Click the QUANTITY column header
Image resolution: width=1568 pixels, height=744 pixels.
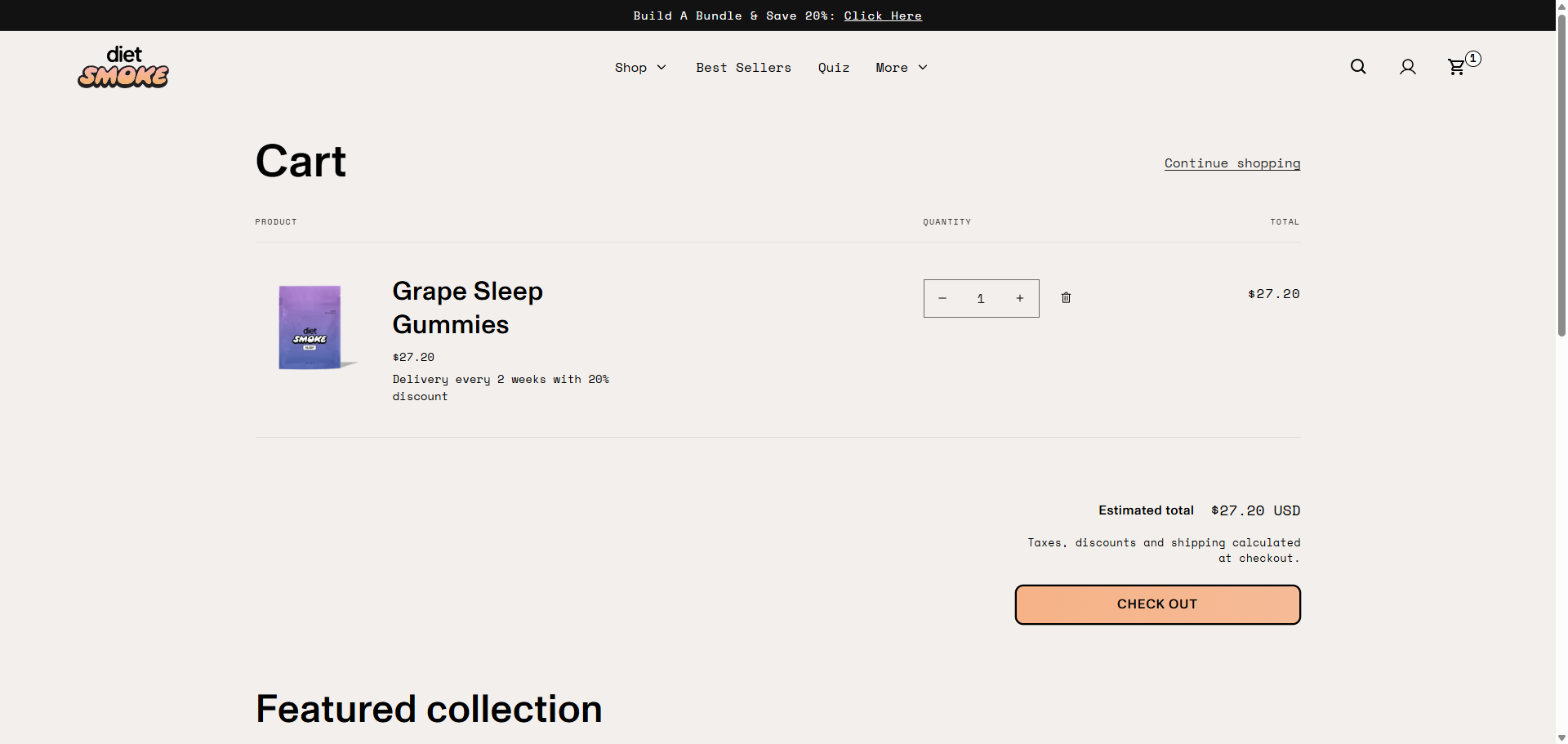[947, 222]
